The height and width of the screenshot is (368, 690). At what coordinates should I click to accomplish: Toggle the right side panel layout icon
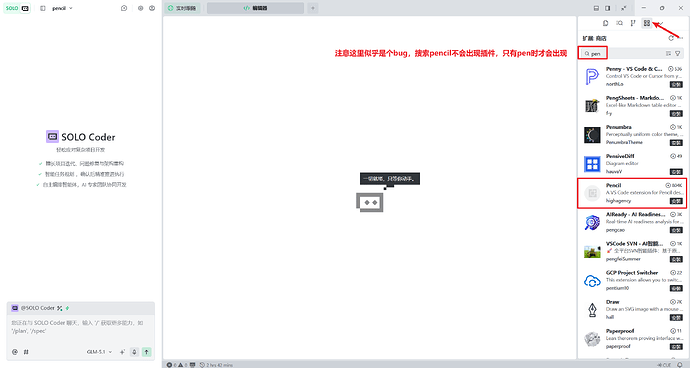point(608,8)
